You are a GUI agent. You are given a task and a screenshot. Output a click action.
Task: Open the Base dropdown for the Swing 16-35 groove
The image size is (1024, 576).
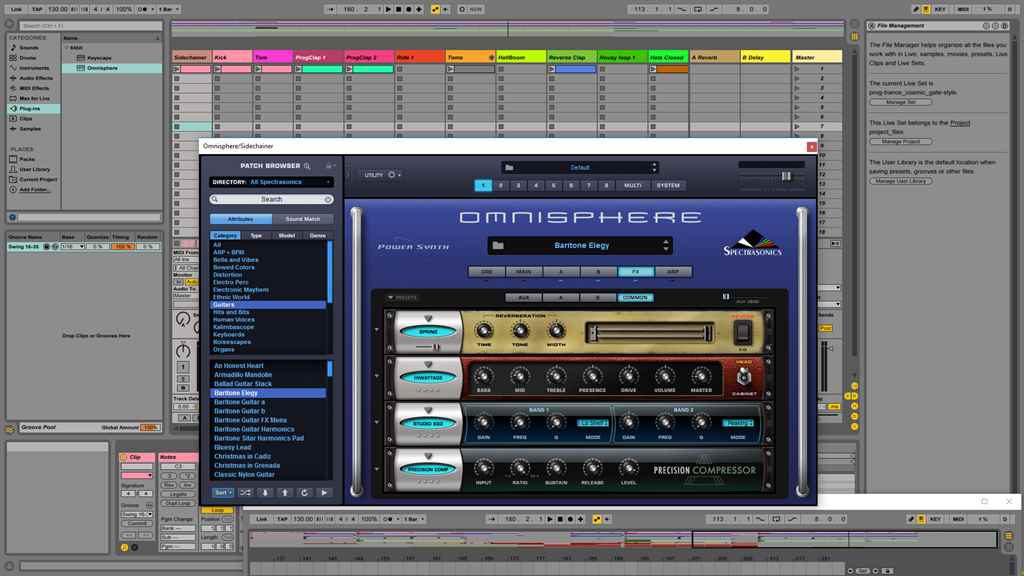pos(72,247)
